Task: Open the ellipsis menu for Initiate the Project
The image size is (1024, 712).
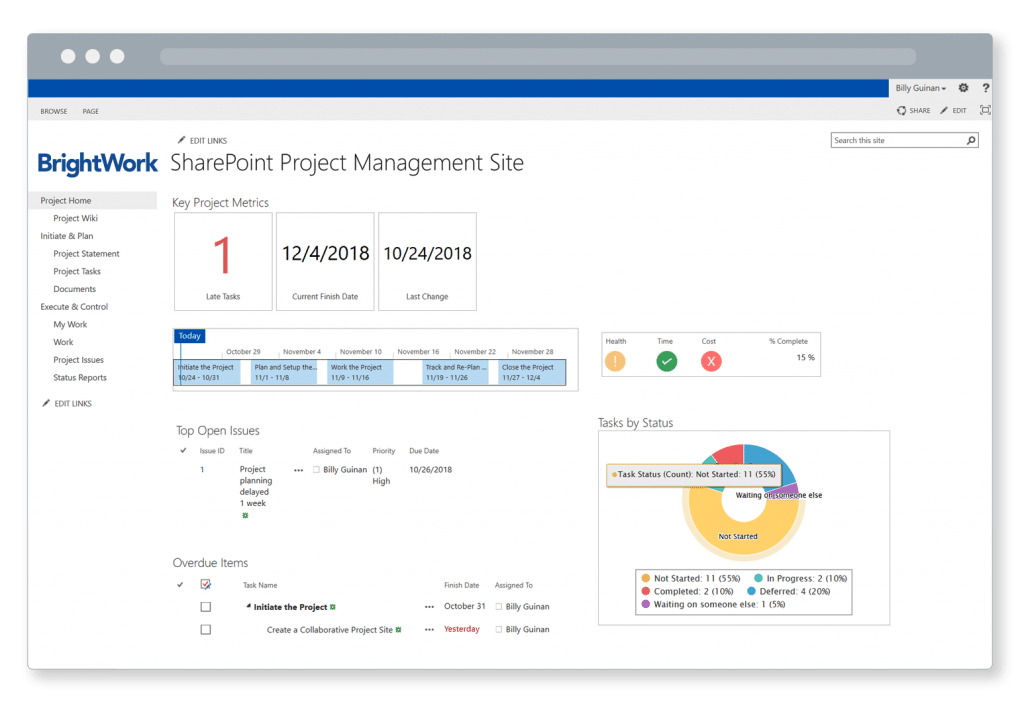Action: (x=430, y=606)
